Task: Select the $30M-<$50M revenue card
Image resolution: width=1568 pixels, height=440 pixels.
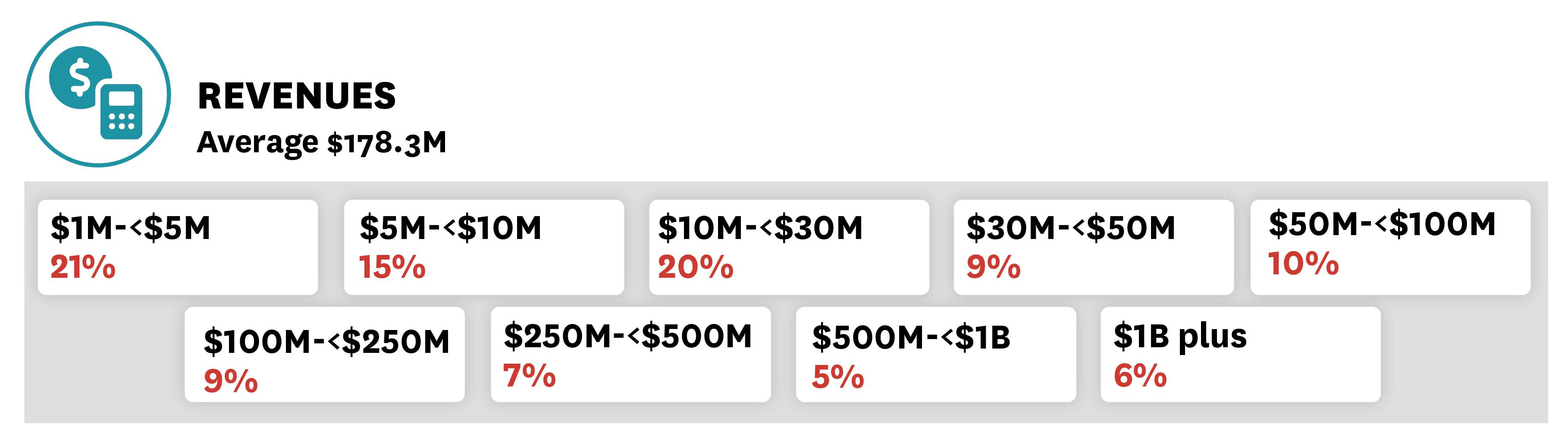Action: click(x=1093, y=247)
